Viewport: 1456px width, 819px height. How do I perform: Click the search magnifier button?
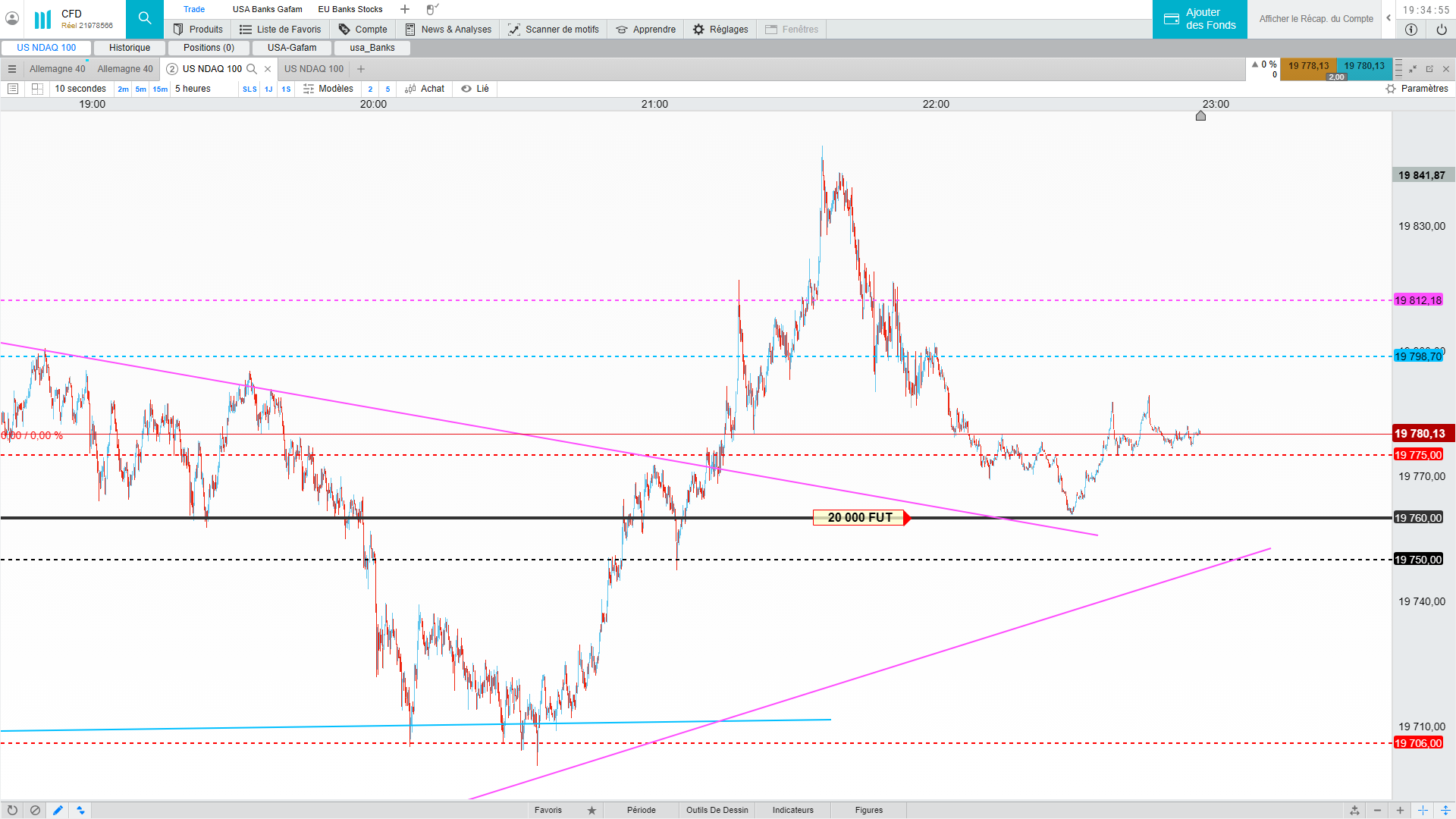coord(144,19)
